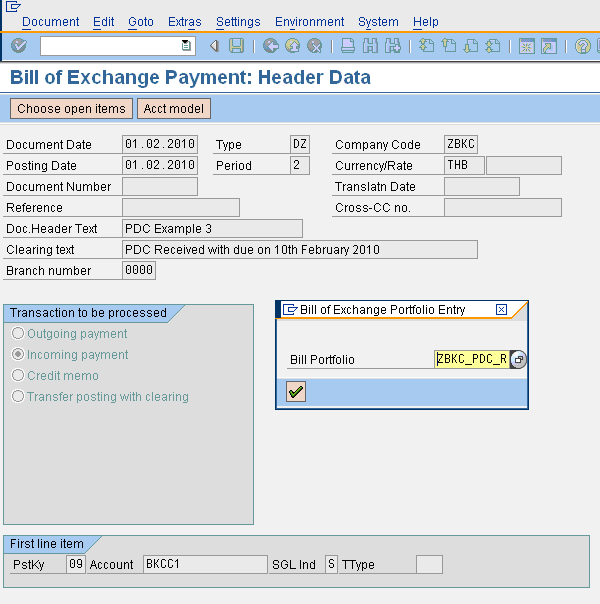
Task: Click the Company Code field ZBKC
Action: [x=461, y=144]
